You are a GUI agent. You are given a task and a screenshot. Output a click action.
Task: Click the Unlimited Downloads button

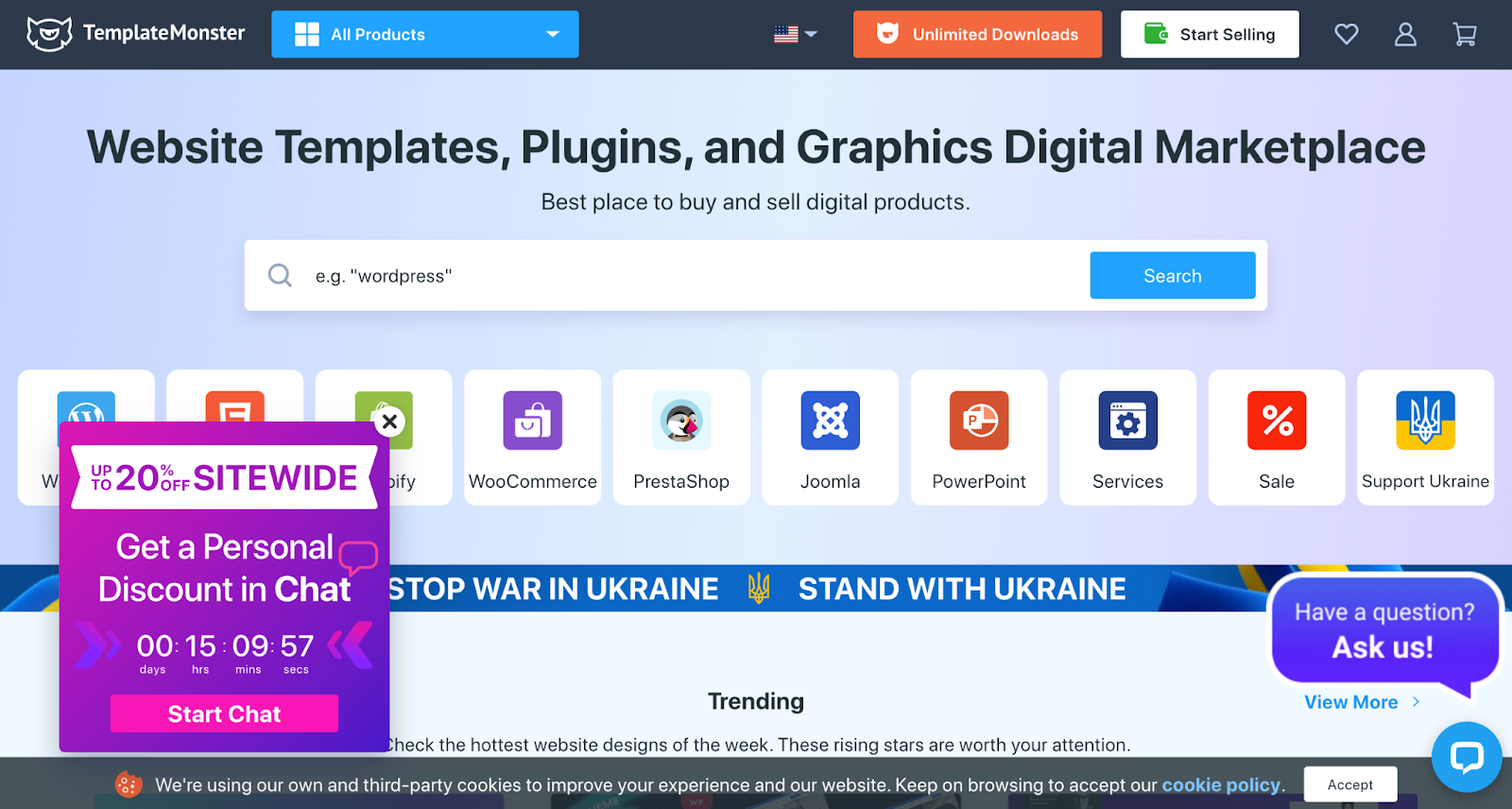click(977, 34)
